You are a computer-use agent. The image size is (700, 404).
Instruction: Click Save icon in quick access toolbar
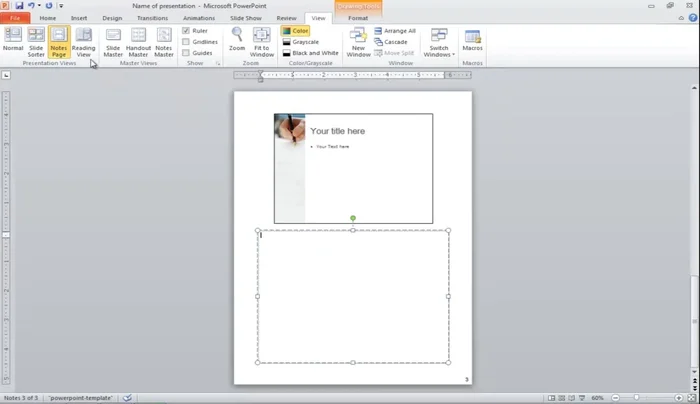pos(19,6)
